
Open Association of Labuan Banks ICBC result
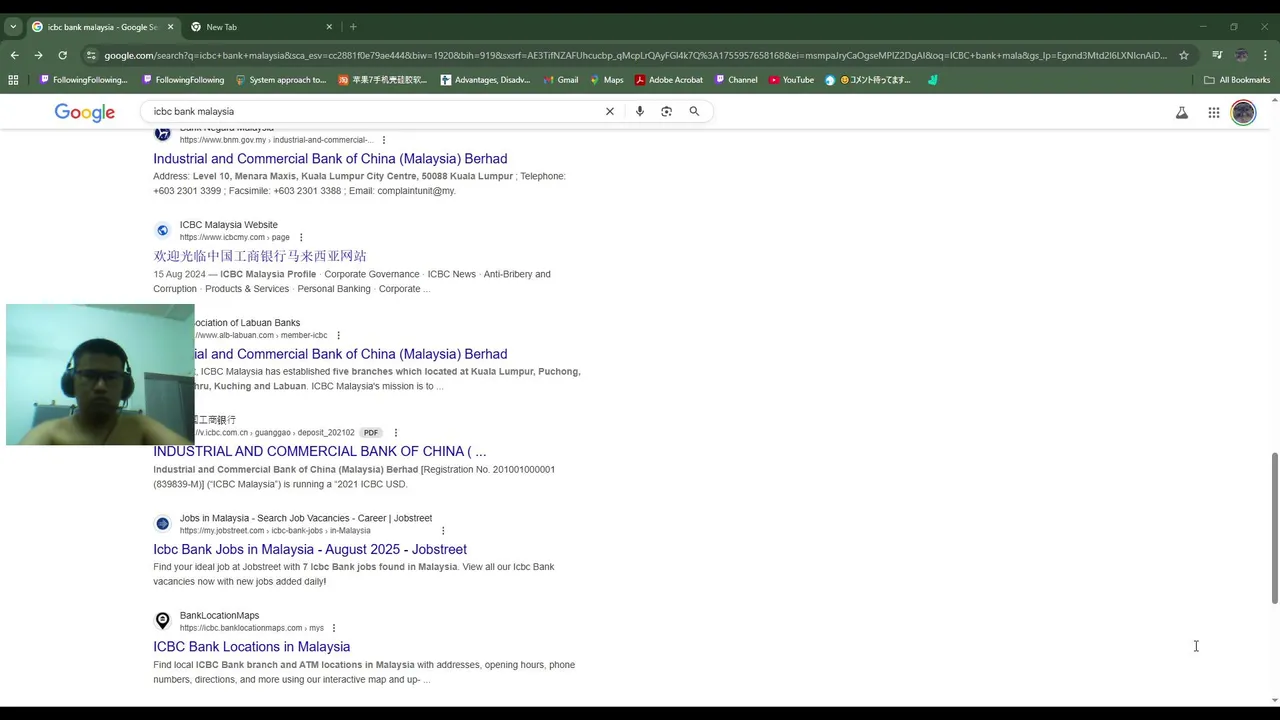(351, 354)
